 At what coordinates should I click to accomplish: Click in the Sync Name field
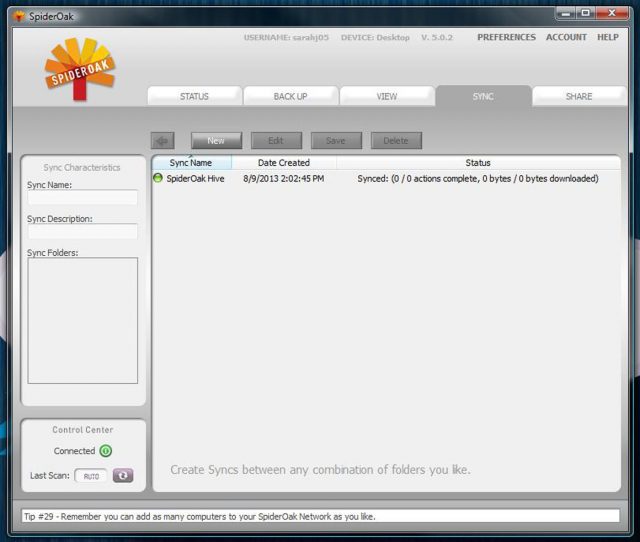pos(82,198)
